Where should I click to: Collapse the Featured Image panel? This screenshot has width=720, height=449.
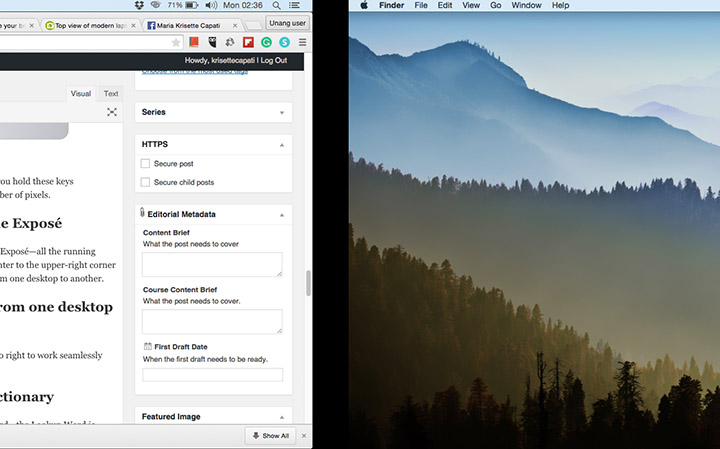pyautogui.click(x=282, y=417)
